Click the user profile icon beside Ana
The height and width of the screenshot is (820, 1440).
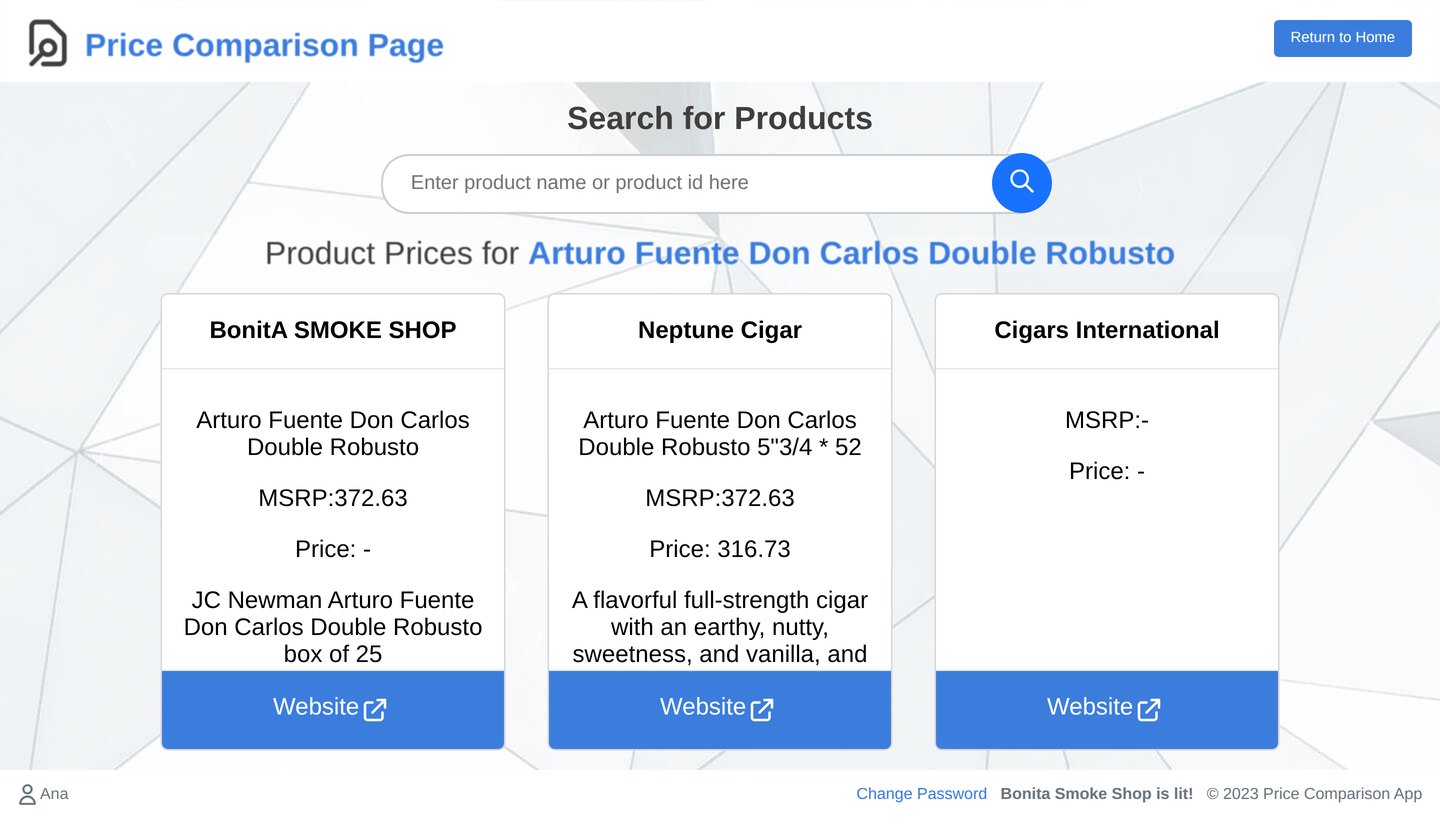pyautogui.click(x=28, y=794)
